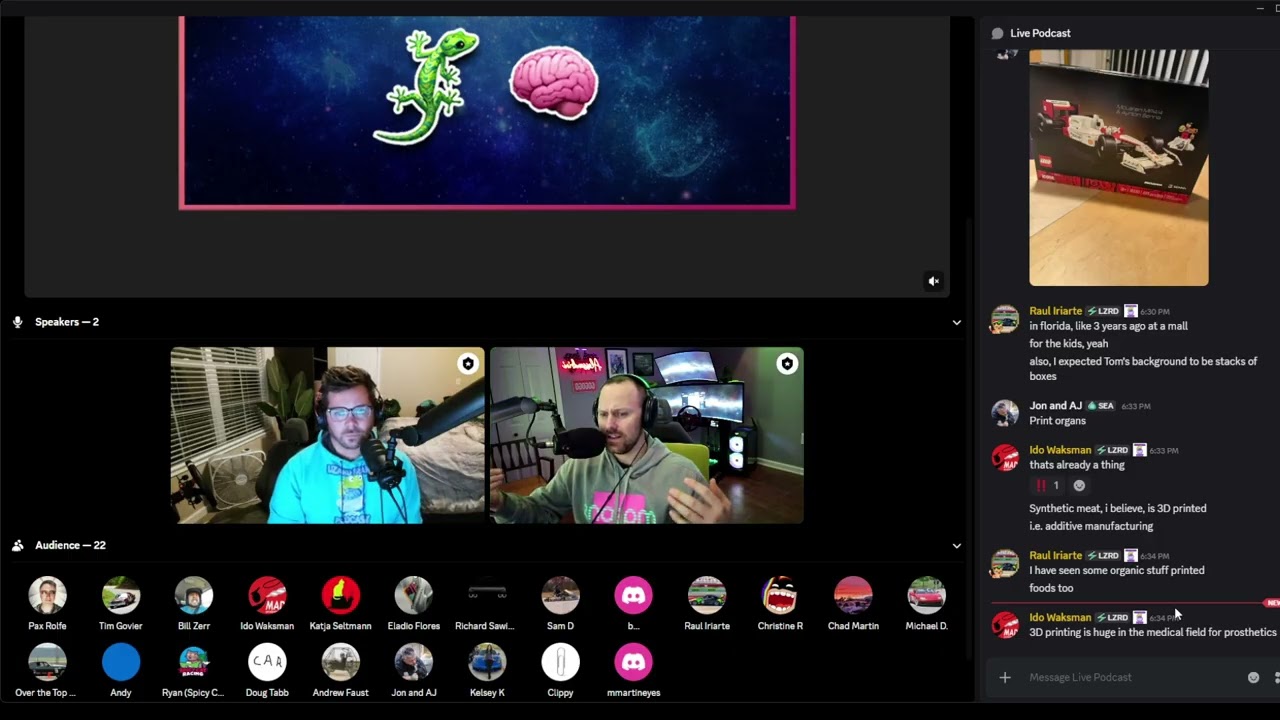Viewport: 1280px width, 720px height.
Task: Click Pax Rolfe's audience avatar
Action: [47, 596]
